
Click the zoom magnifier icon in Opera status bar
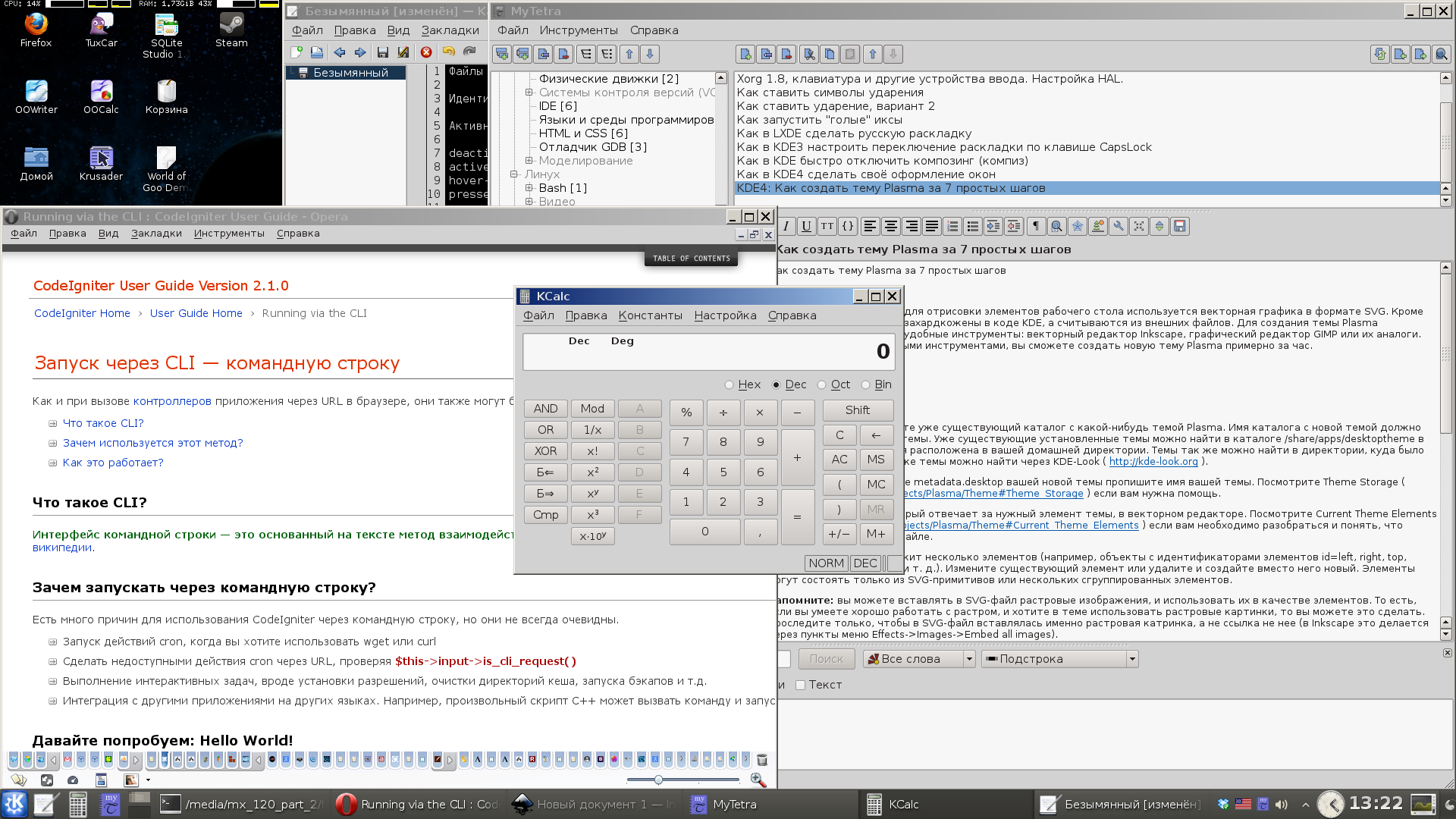click(758, 780)
